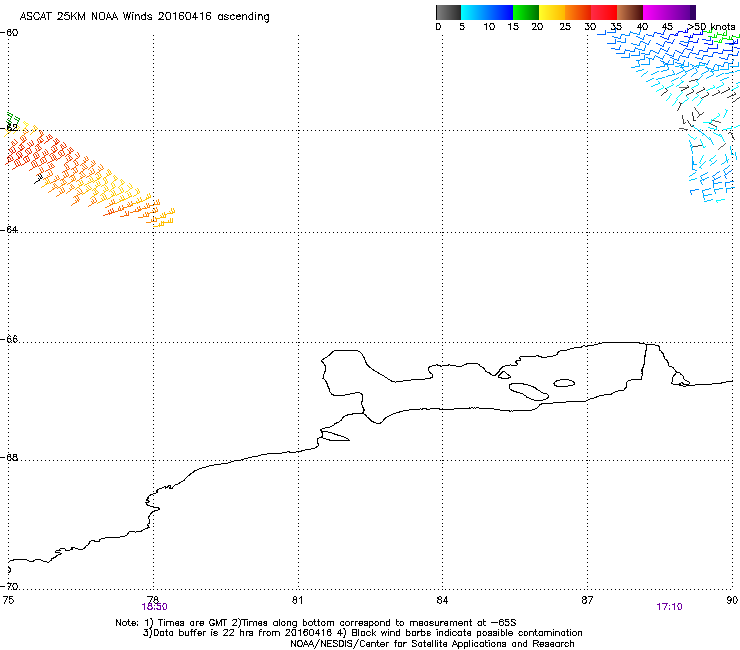The image size is (740, 650).
Task: Click the brown 35-40 knots legend swatch
Action: [630, 12]
